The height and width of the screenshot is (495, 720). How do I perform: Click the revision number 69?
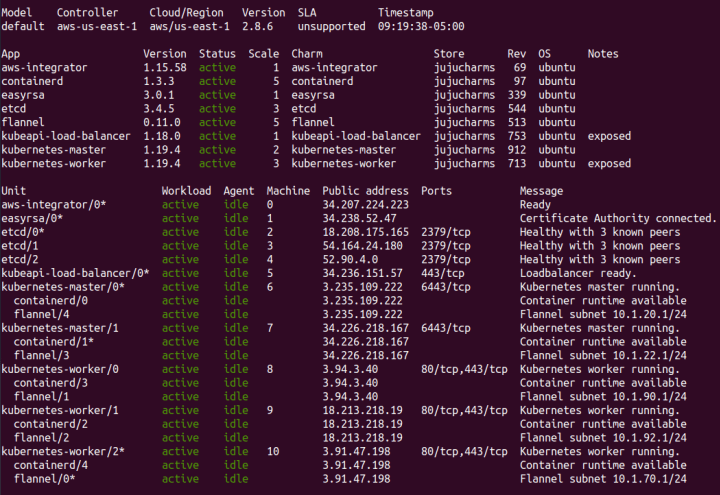coord(520,68)
